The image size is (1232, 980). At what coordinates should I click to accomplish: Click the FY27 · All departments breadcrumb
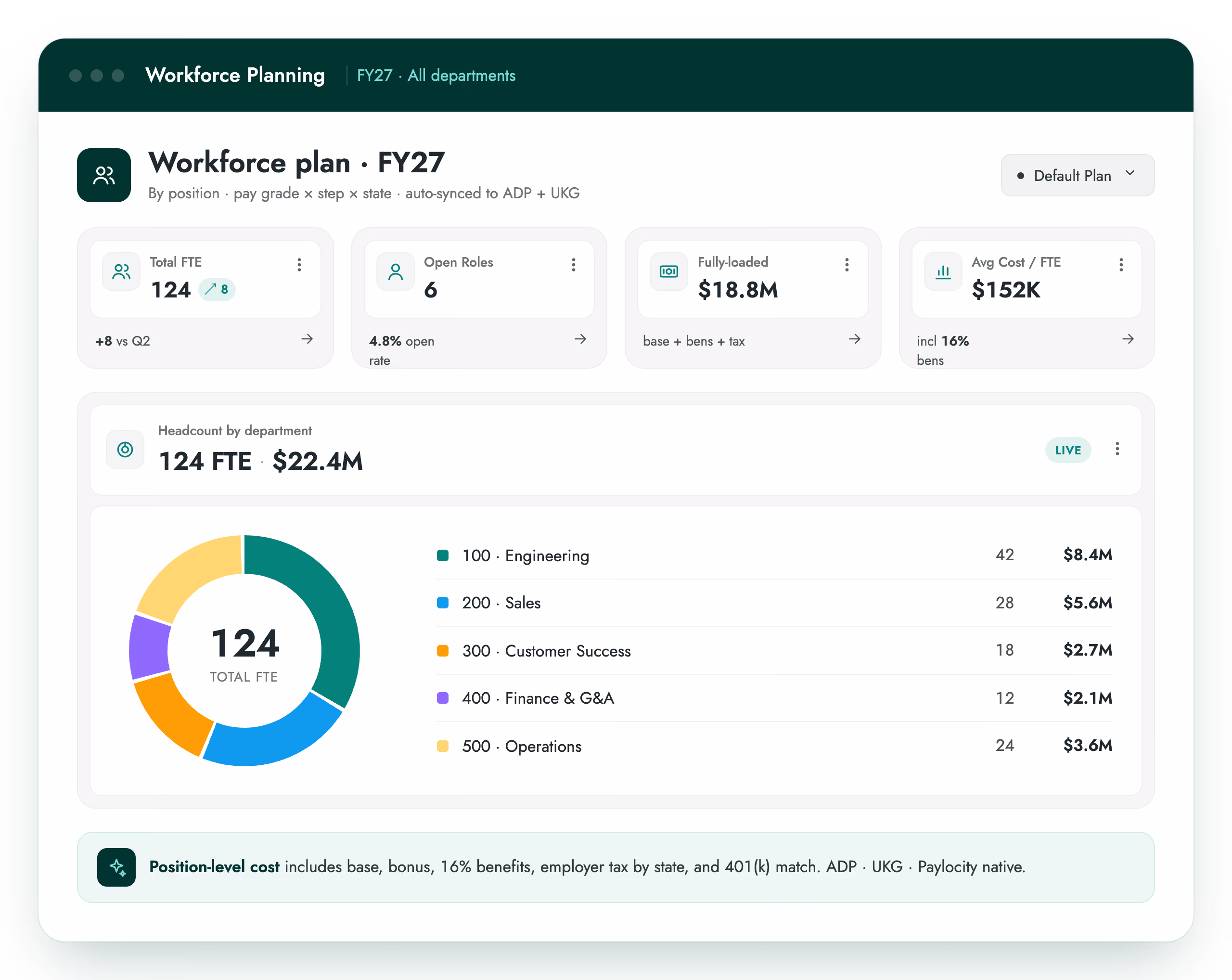[x=436, y=76]
